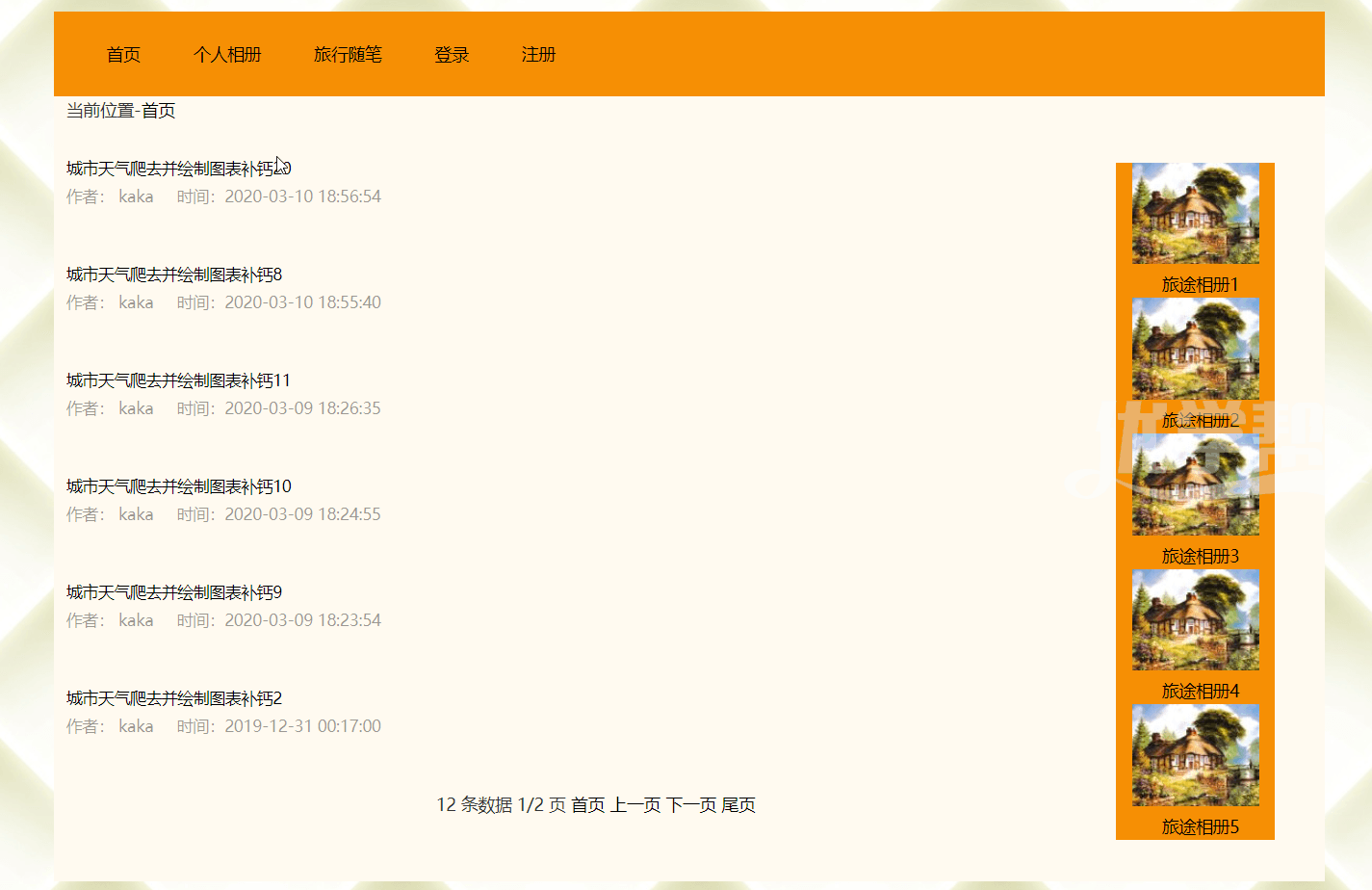
Task: Open article 城市天气爬去并绘制图表补钙10
Action: click(x=178, y=487)
